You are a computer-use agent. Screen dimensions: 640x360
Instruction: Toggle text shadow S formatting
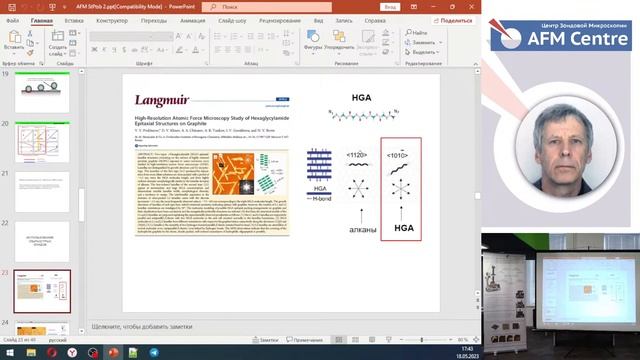point(124,50)
